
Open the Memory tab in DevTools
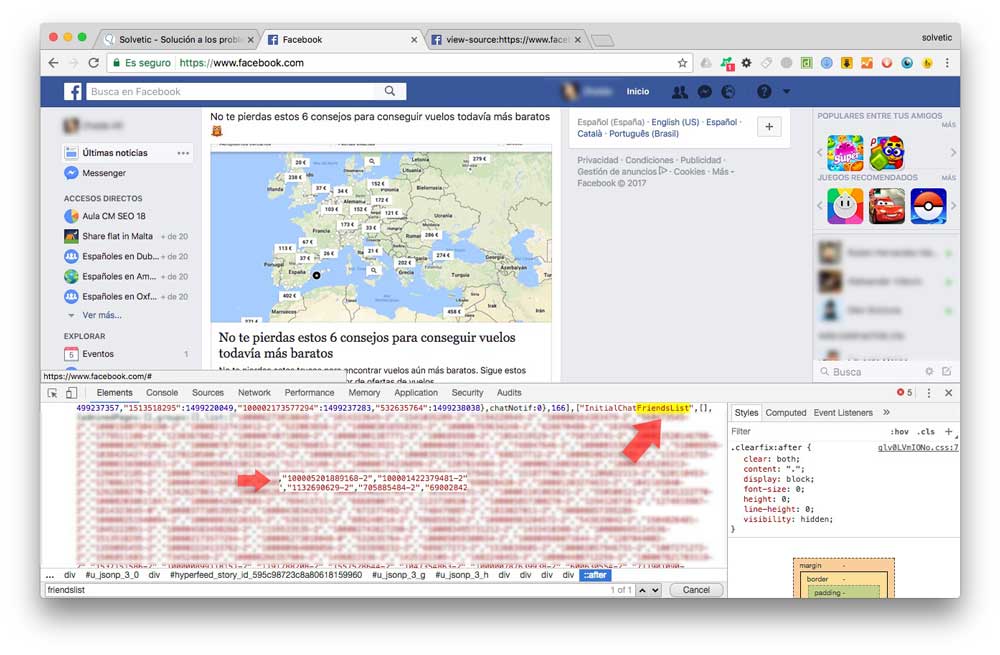click(364, 393)
